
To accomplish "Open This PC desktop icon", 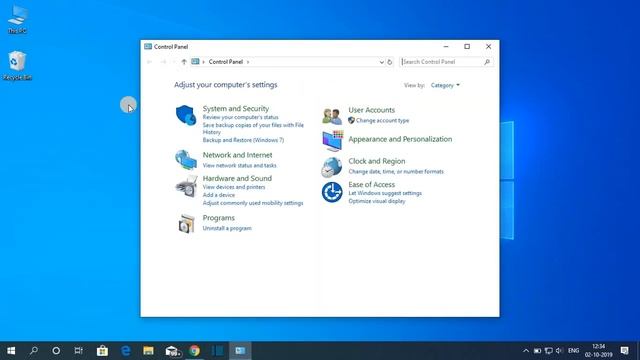I will point(17,20).
